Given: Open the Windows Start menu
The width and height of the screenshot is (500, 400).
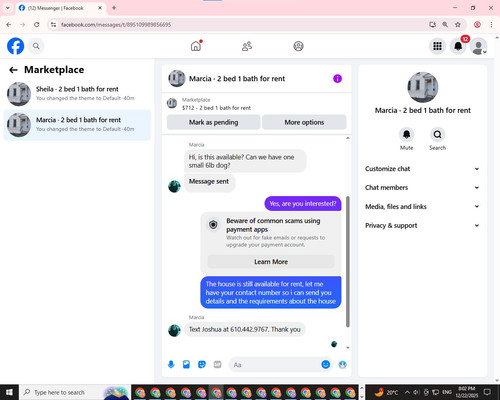Looking at the screenshot, I should (9, 392).
